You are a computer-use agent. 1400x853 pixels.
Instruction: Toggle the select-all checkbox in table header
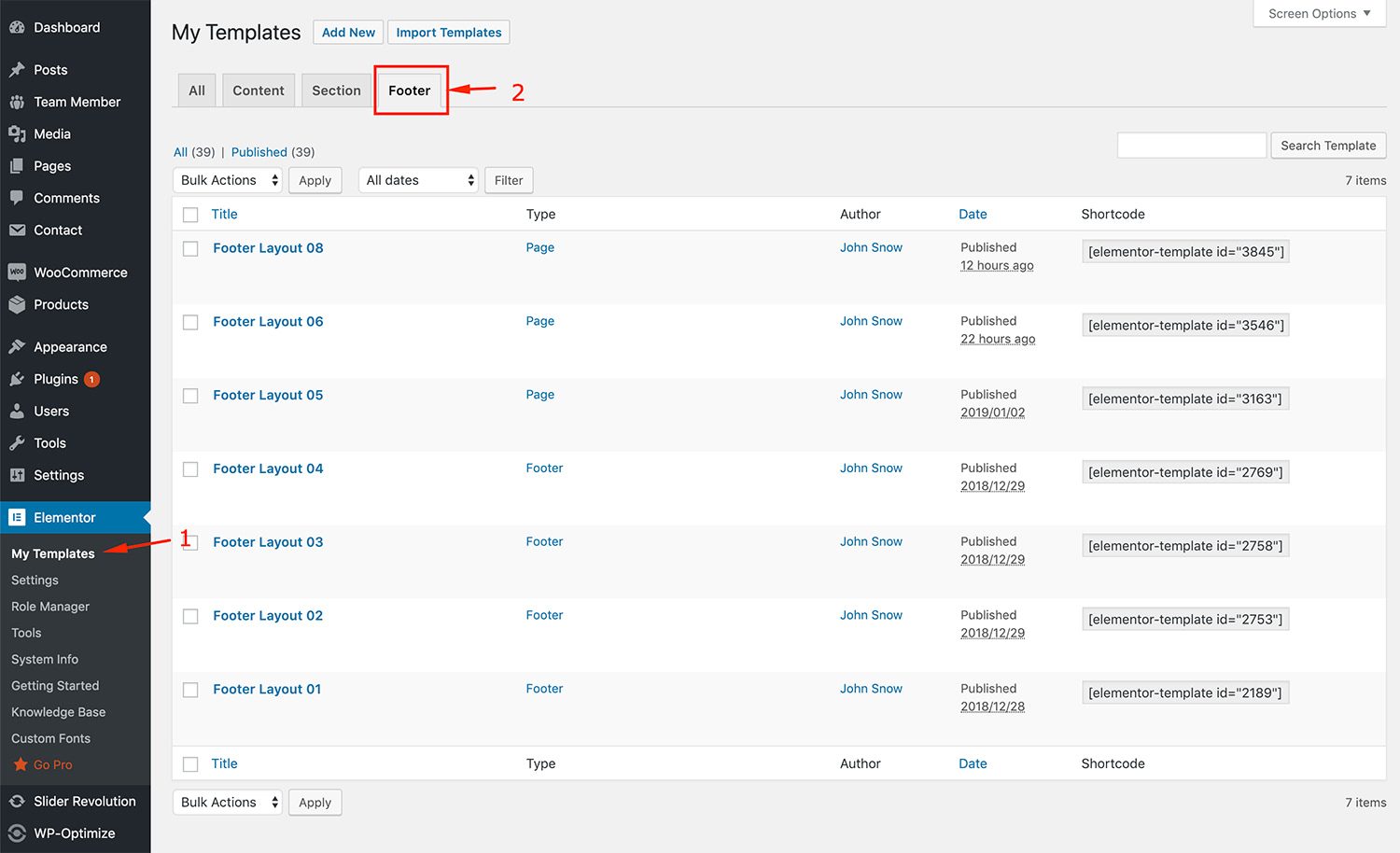(190, 215)
